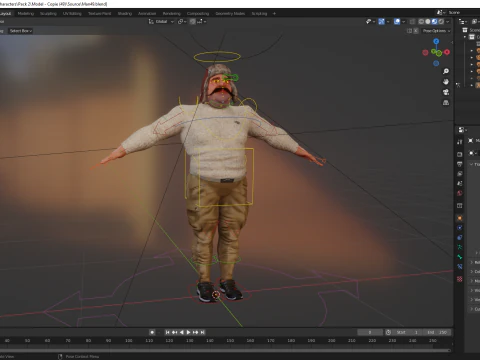The image size is (480, 360).
Task: Open the Collection properties tab
Action: pyautogui.click(x=460, y=206)
